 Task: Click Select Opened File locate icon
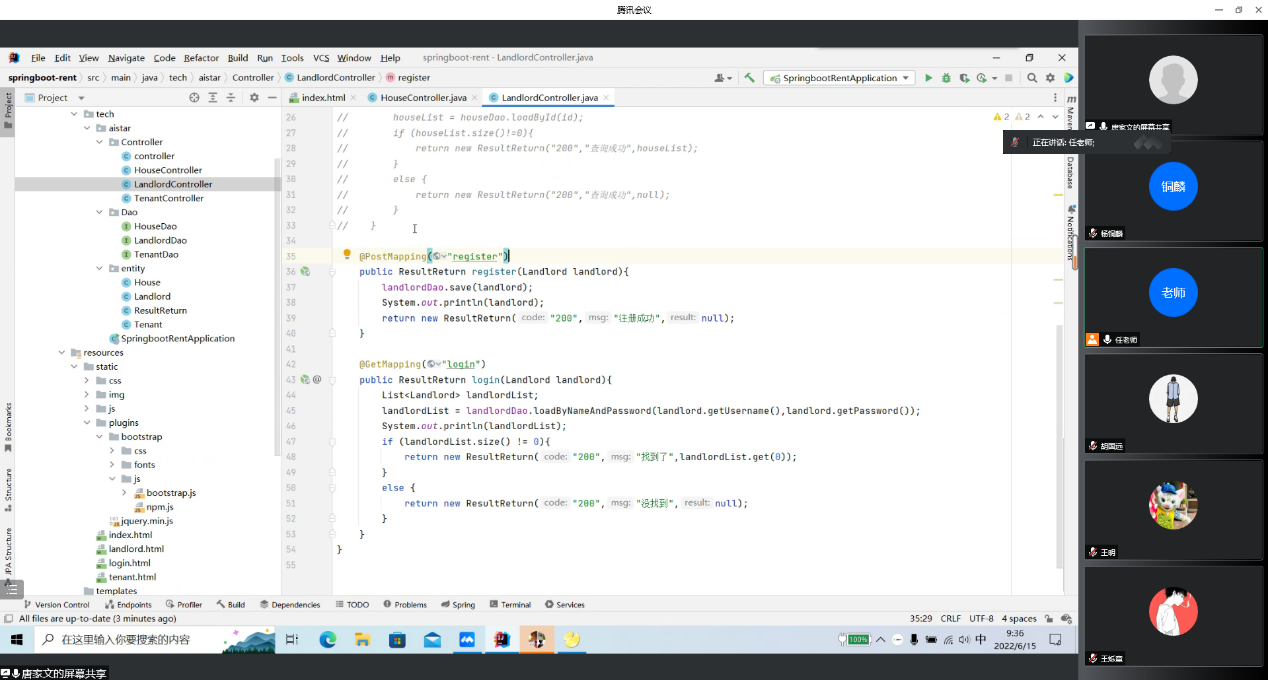point(194,98)
